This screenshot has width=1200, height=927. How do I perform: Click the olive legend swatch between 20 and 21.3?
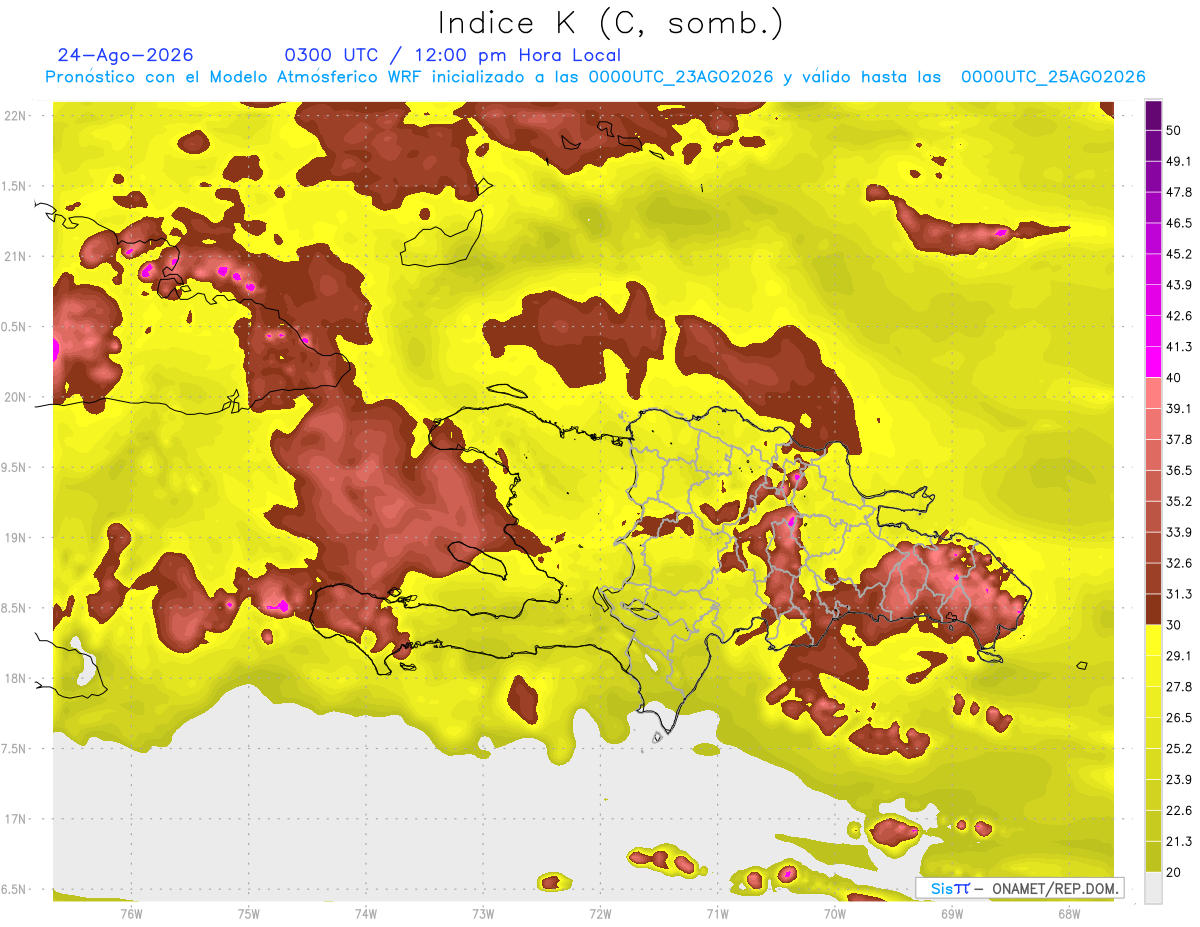point(1154,857)
